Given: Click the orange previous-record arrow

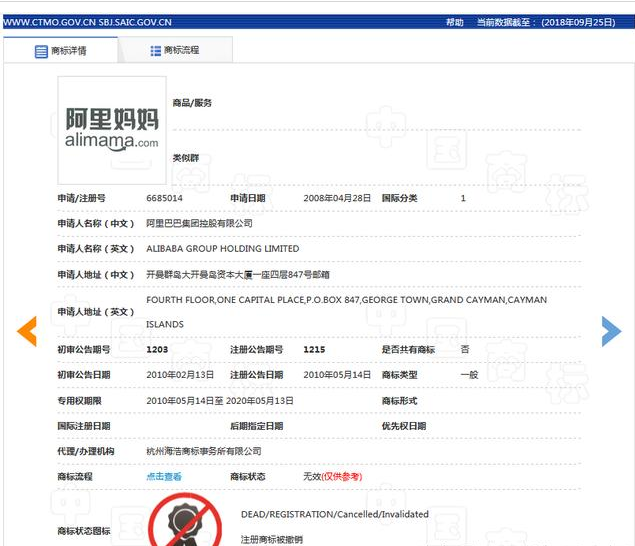Looking at the screenshot, I should pos(27,331).
